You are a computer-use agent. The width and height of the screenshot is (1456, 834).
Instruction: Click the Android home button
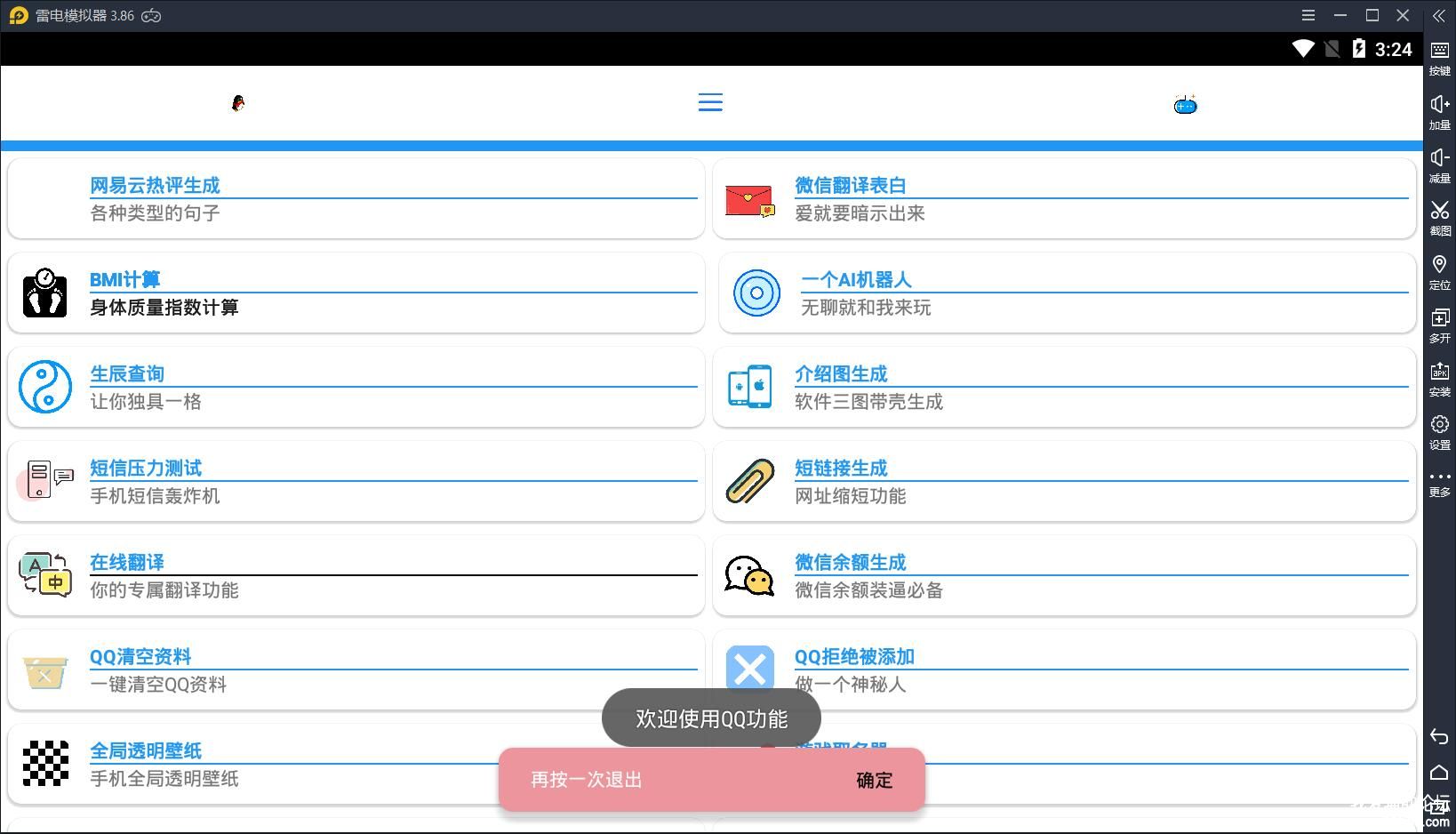point(1439,773)
